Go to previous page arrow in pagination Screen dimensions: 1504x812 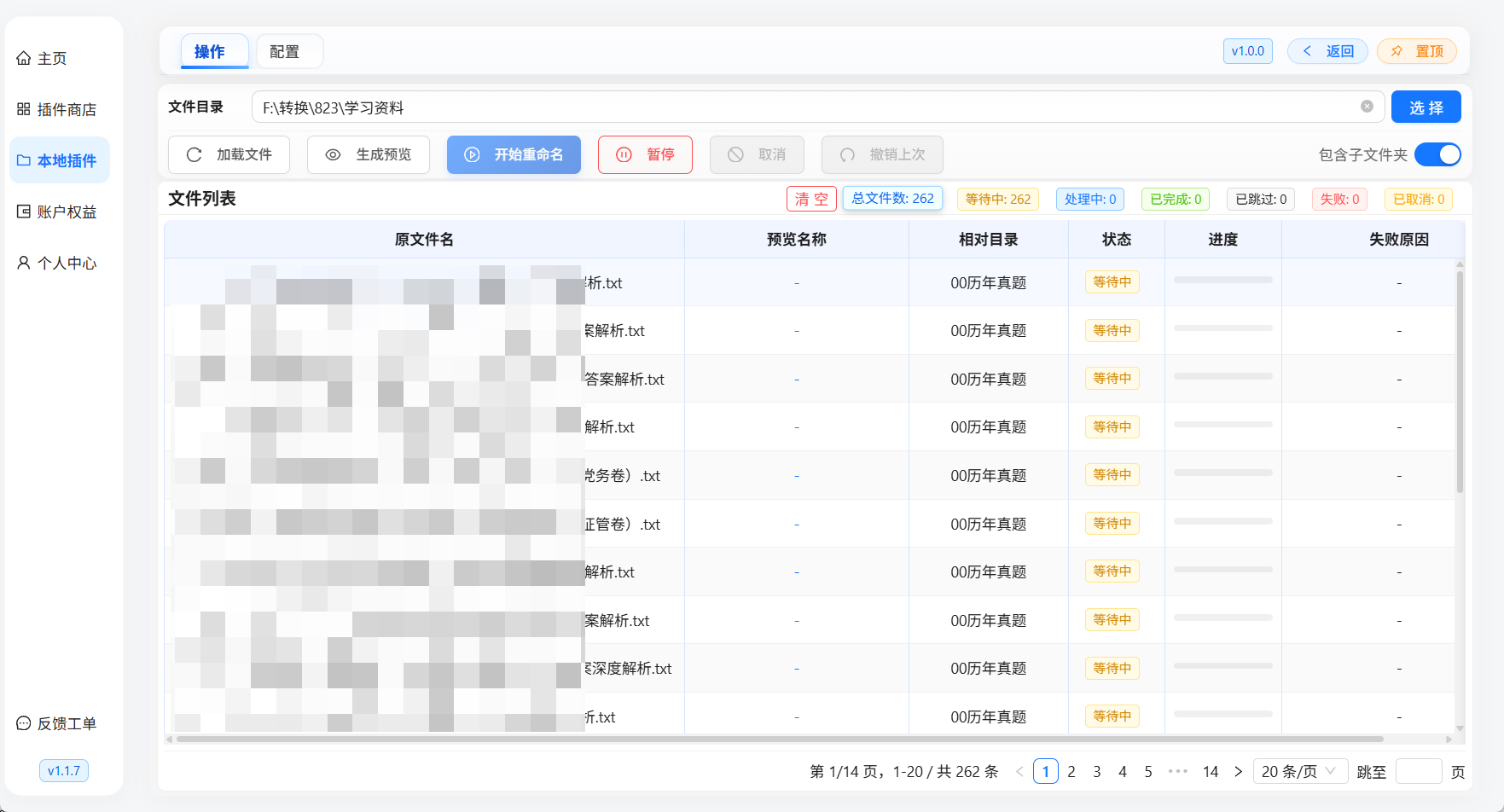[1019, 772]
